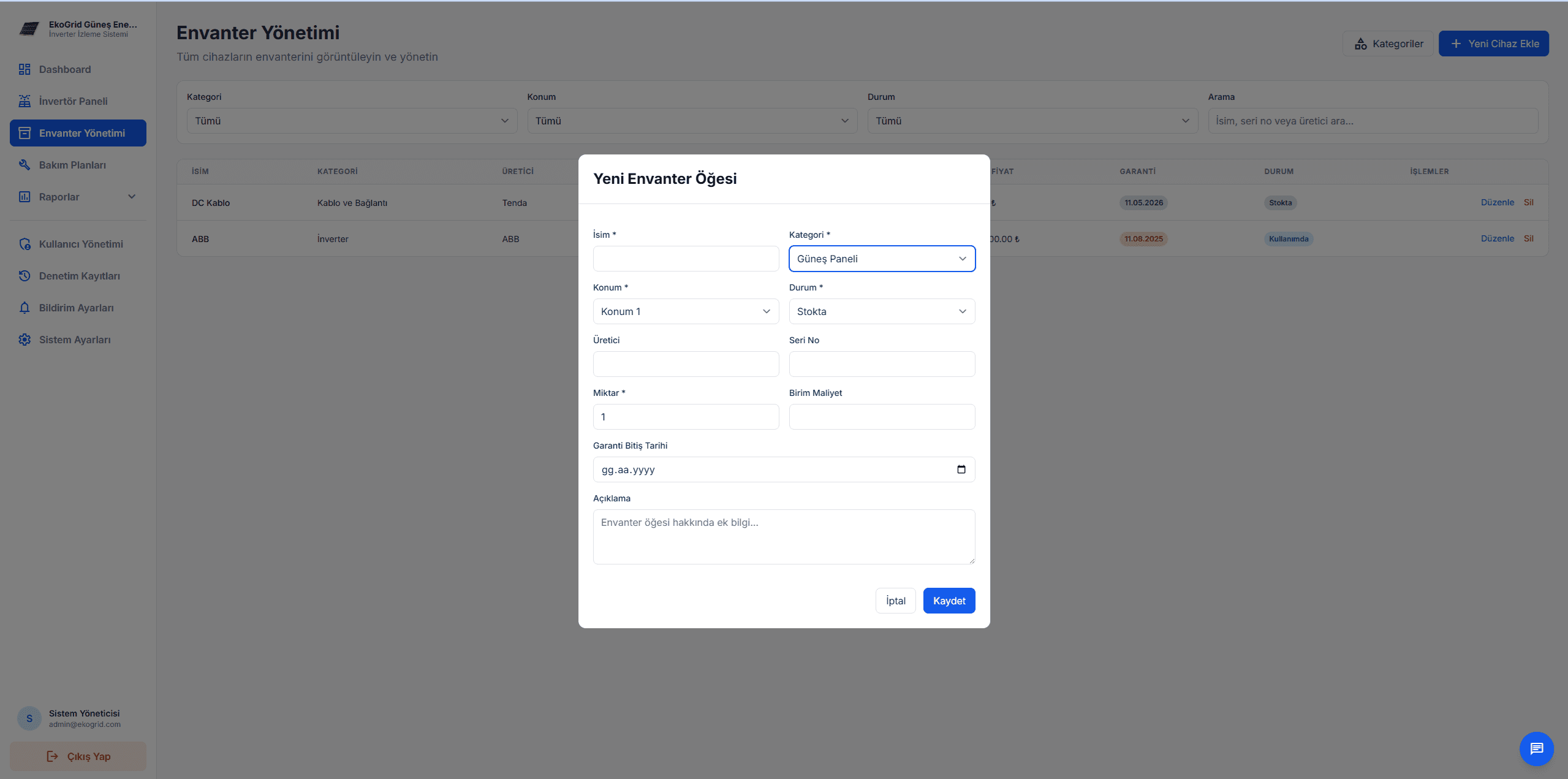Click the Seri No input field
The width and height of the screenshot is (1568, 779).
coord(881,364)
